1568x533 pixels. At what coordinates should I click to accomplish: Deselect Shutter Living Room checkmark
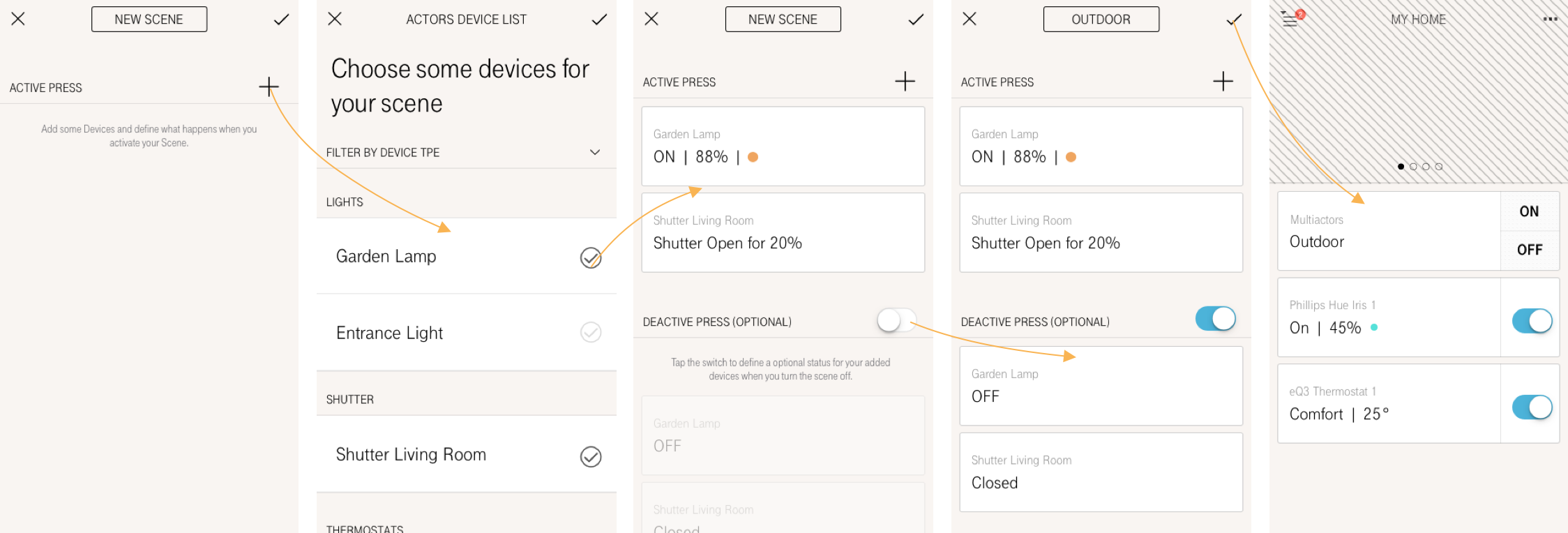click(591, 458)
